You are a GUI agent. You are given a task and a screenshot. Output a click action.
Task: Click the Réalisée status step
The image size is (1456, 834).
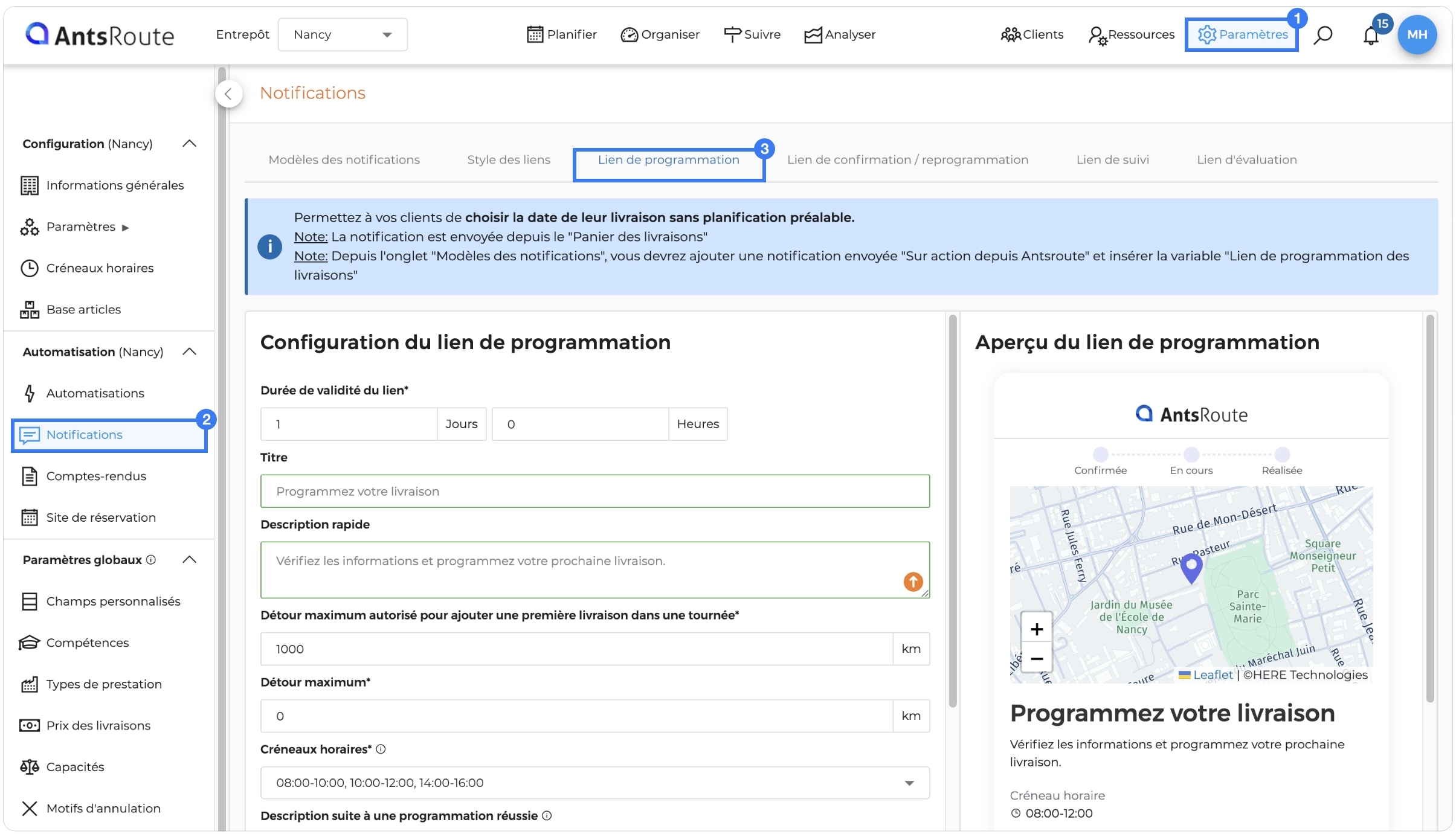coord(1281,461)
